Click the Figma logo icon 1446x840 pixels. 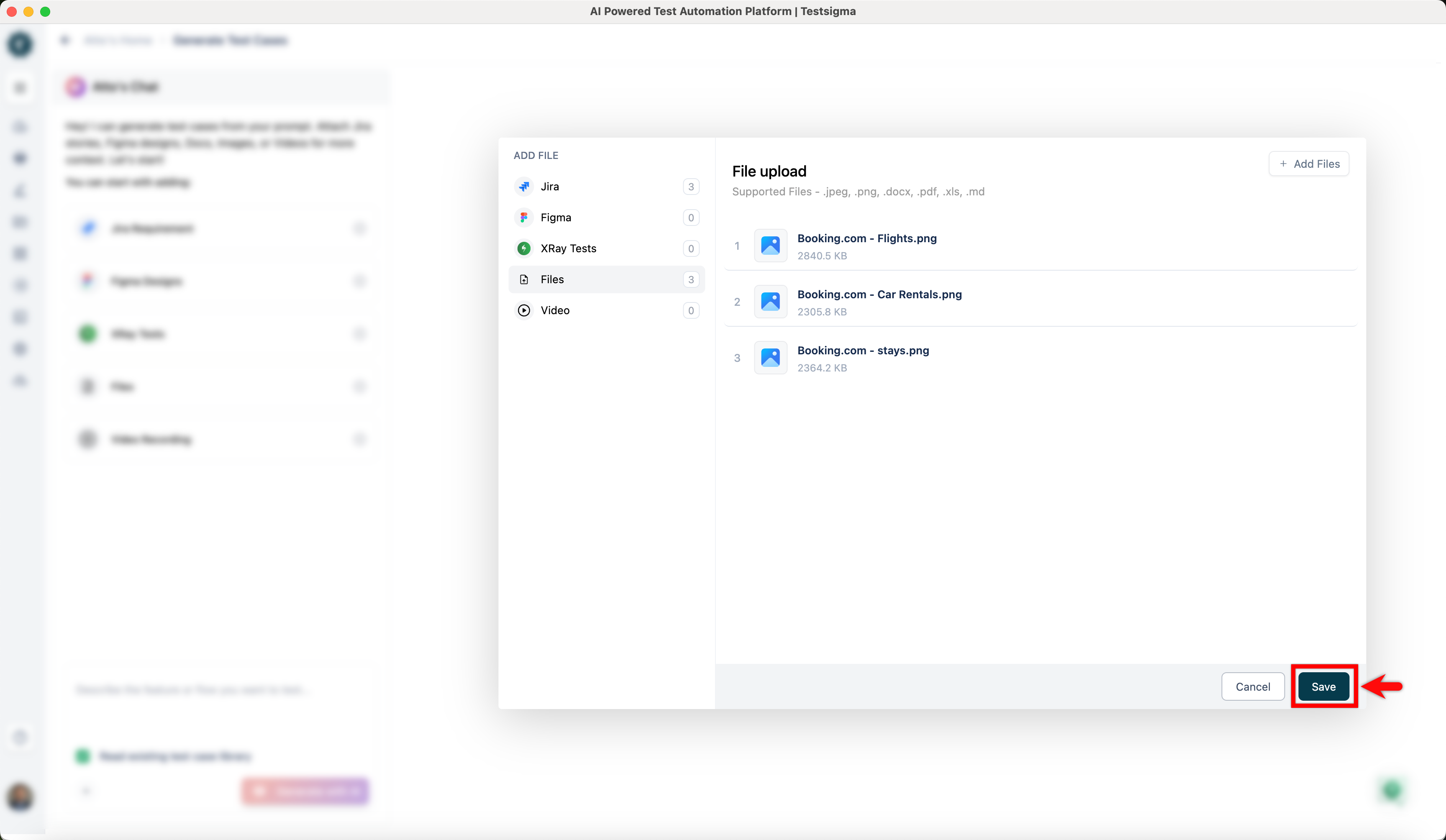tap(523, 218)
